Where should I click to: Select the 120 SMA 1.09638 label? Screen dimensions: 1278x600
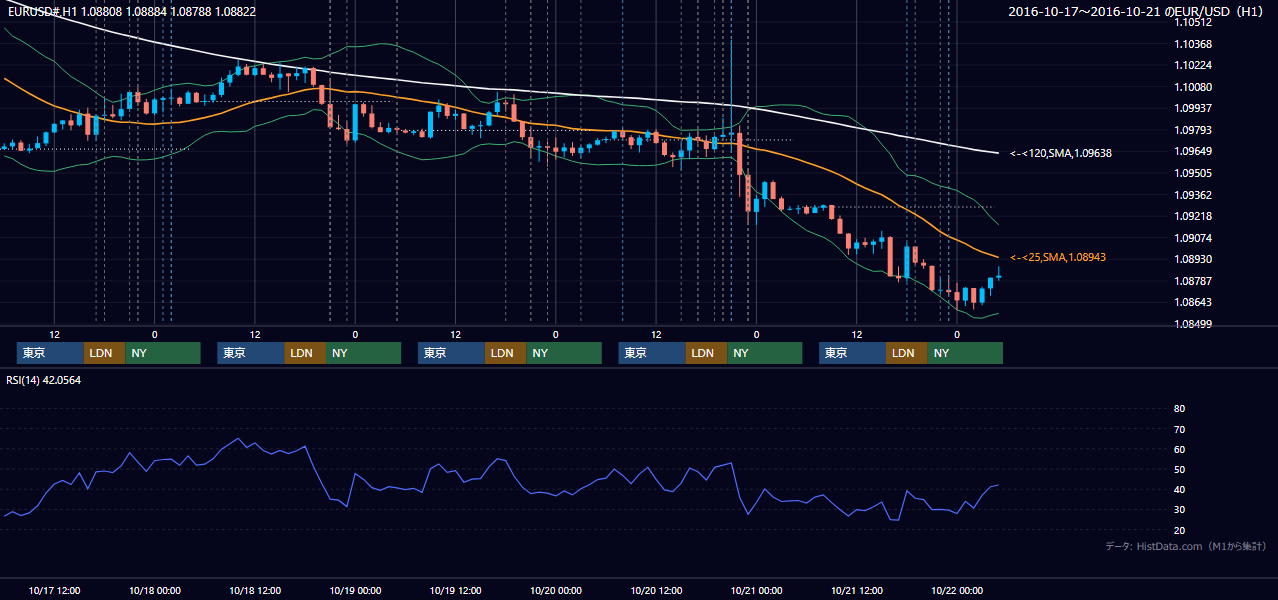pyautogui.click(x=1061, y=153)
